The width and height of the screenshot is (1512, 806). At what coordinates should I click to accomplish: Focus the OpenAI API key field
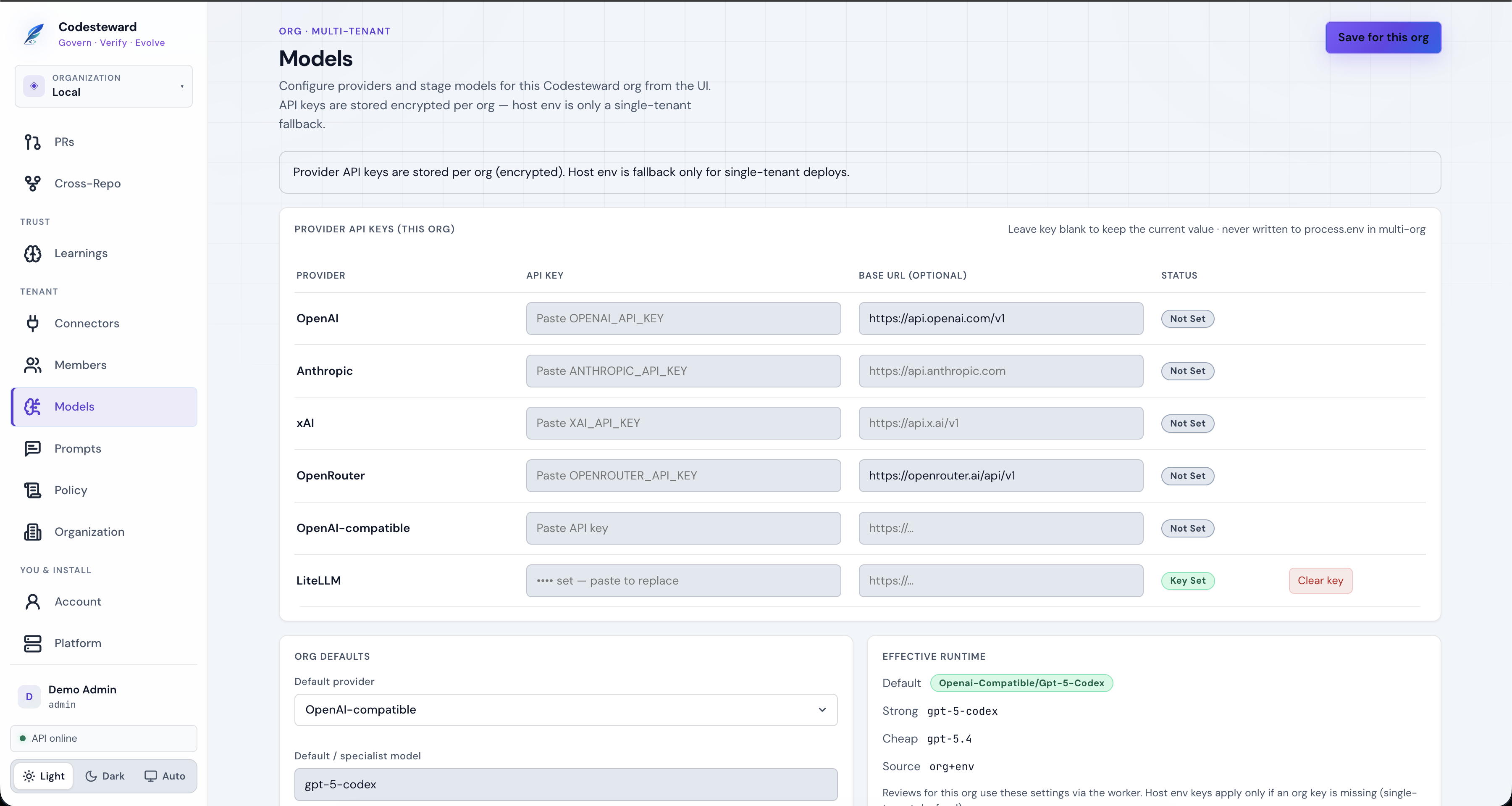684,319
